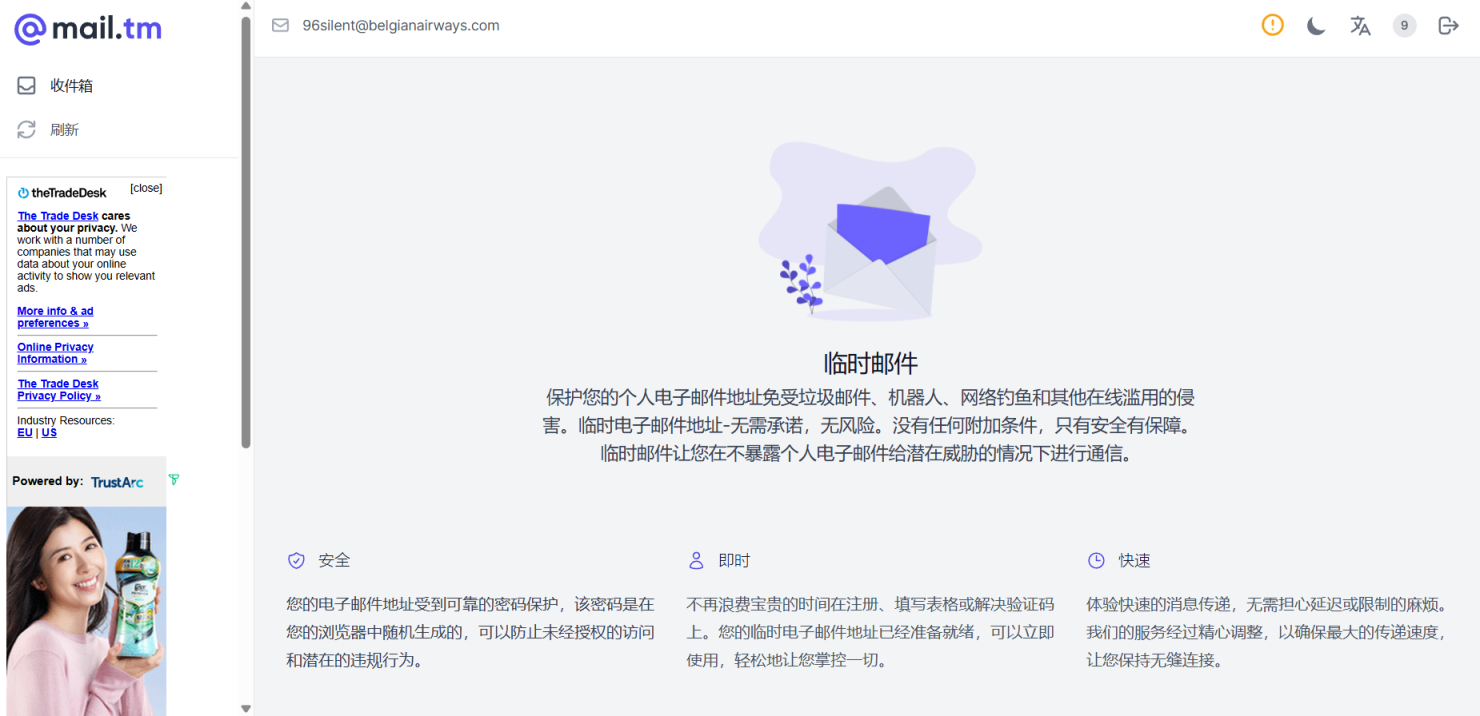Expand More info & ad preferences

coord(55,317)
